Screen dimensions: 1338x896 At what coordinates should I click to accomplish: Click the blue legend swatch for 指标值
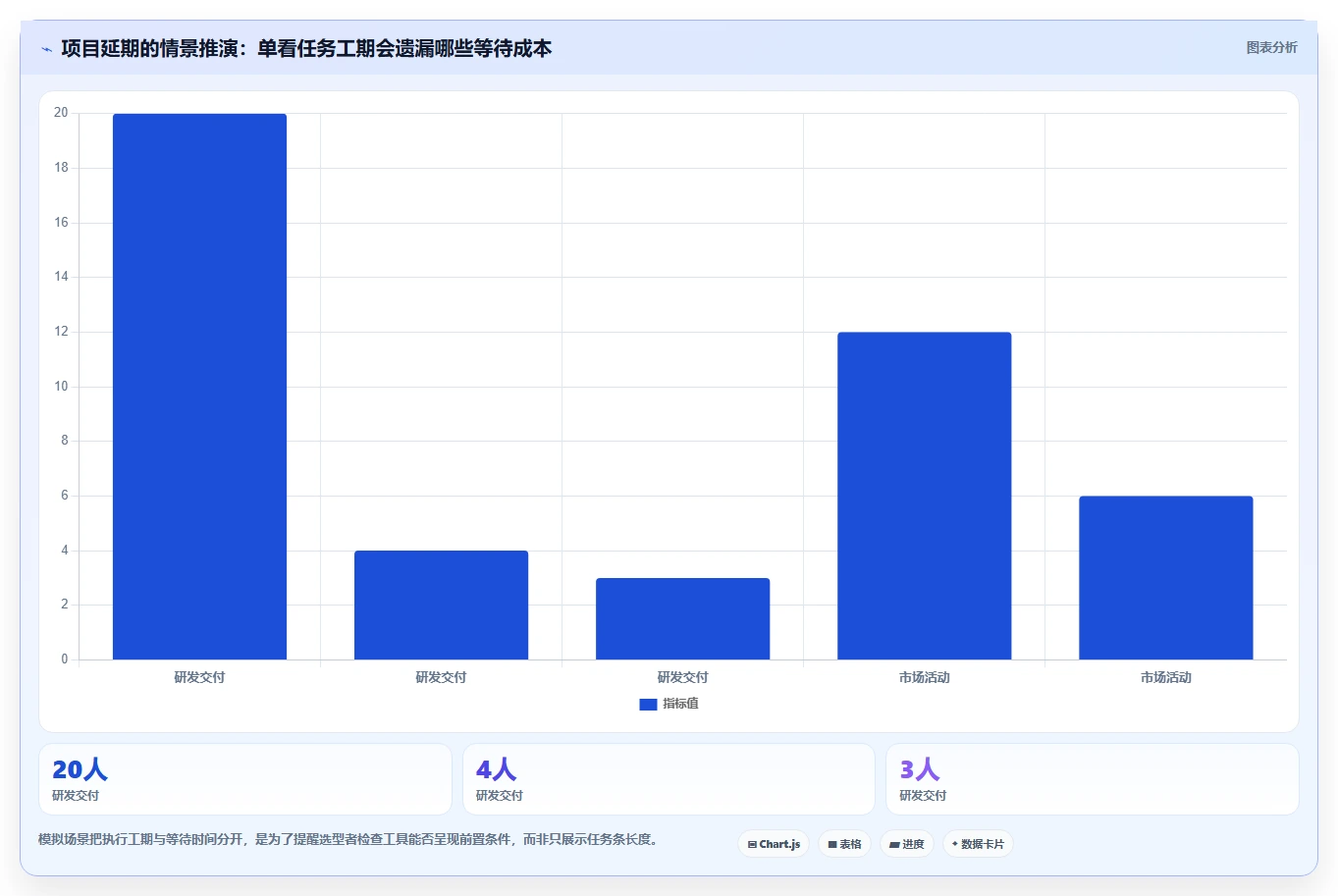point(648,705)
